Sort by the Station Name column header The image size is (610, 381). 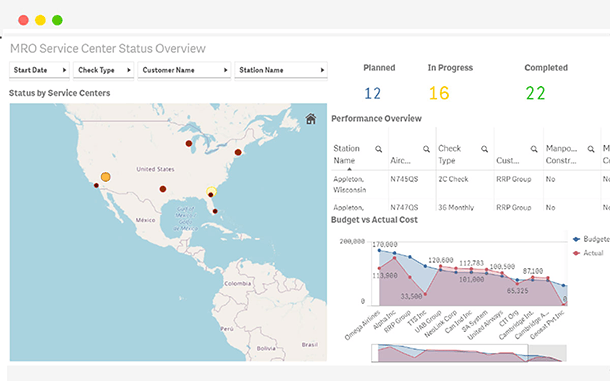coord(346,154)
